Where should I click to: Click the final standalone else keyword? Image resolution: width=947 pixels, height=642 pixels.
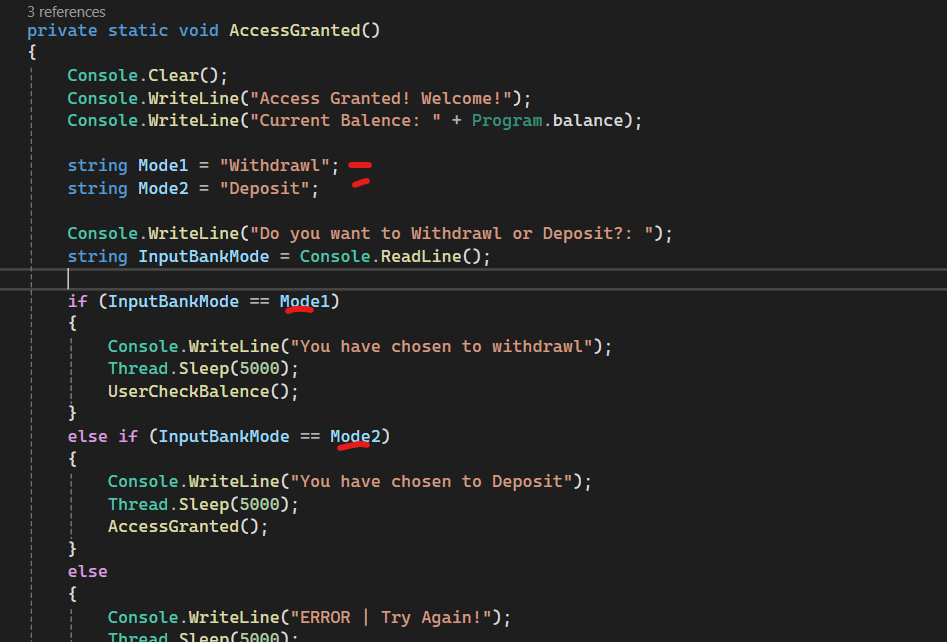tap(88, 572)
